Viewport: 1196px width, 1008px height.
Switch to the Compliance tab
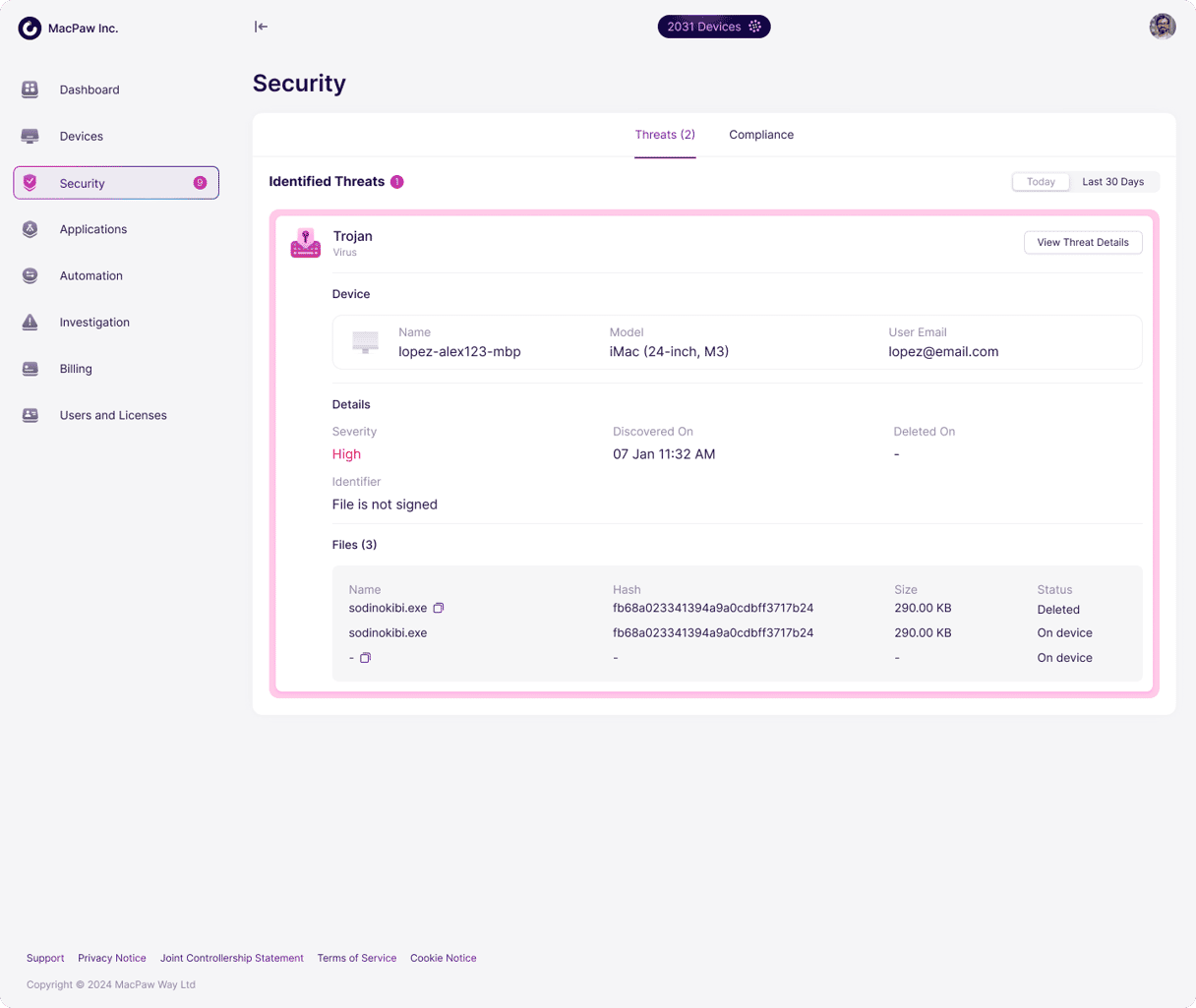(761, 135)
